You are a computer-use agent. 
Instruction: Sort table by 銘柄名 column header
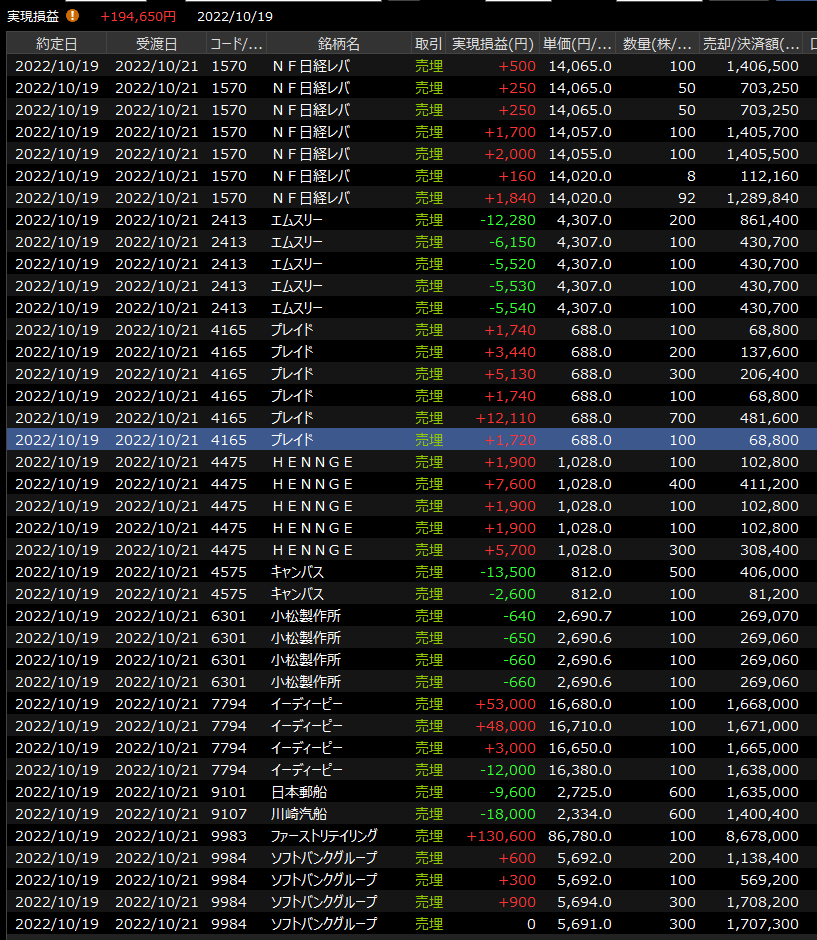point(338,44)
